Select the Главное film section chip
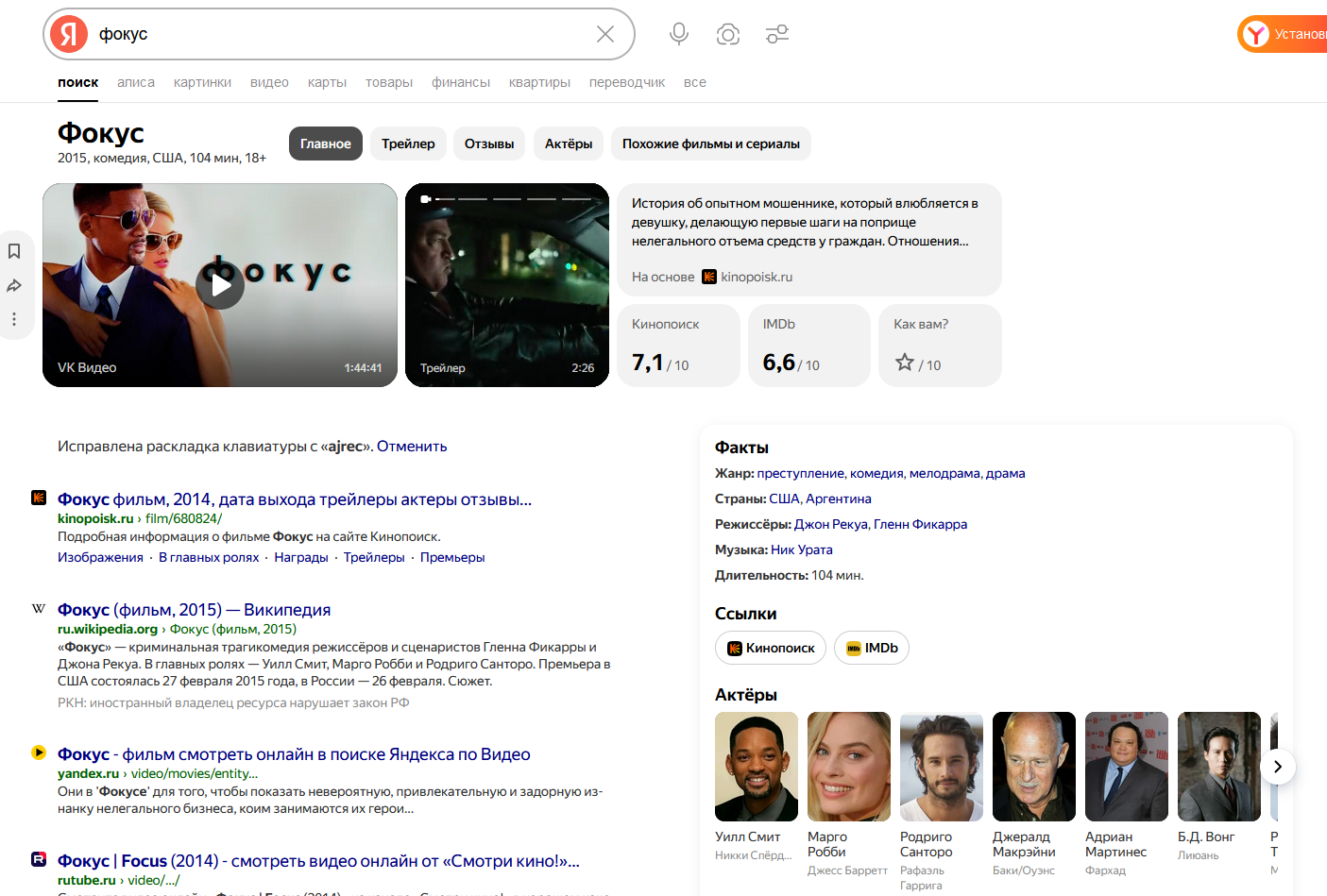1327x896 pixels. point(326,144)
